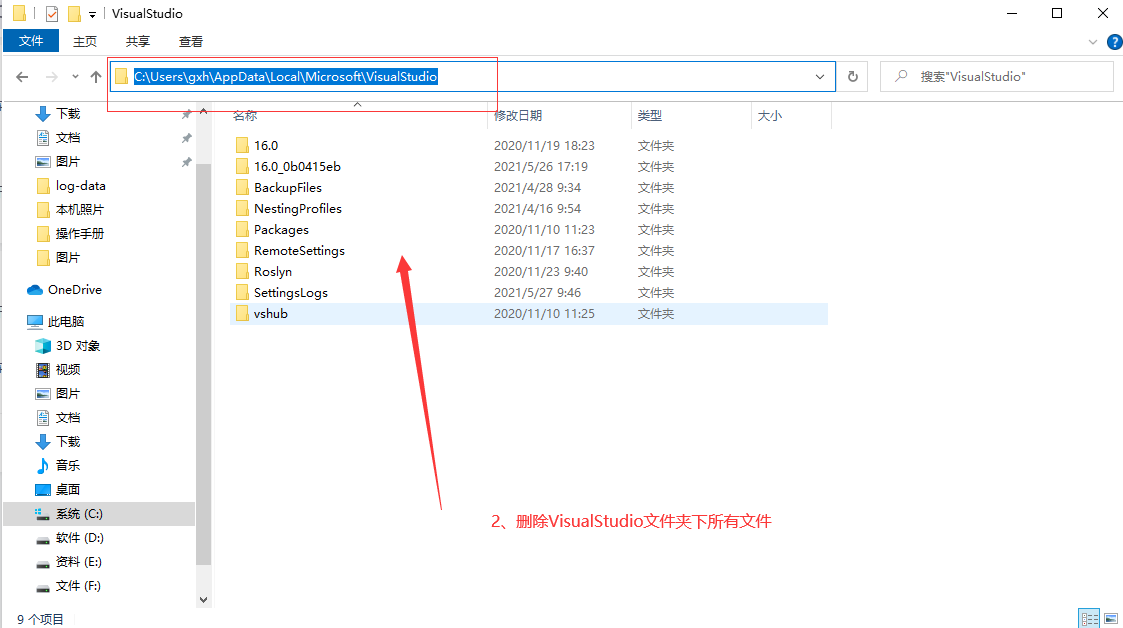
Task: Select drive 资料 (E:)
Action: 79,561
